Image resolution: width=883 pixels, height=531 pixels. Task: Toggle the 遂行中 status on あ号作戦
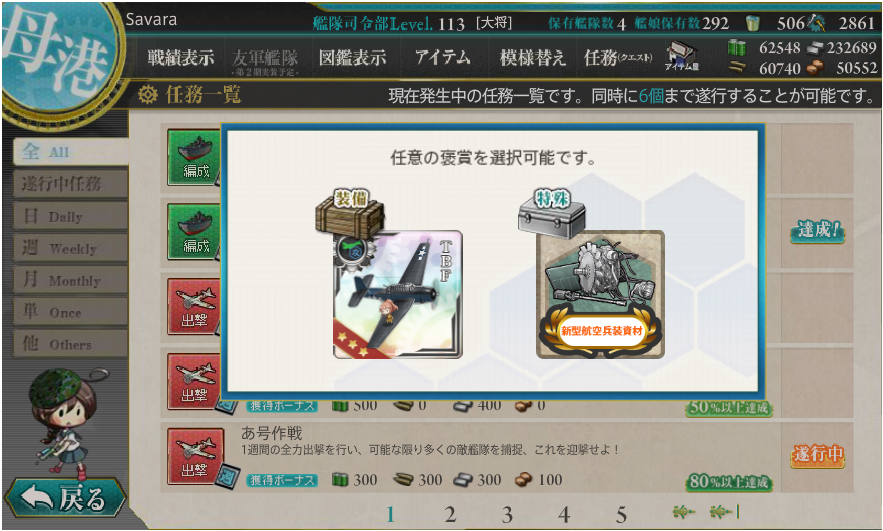818,455
